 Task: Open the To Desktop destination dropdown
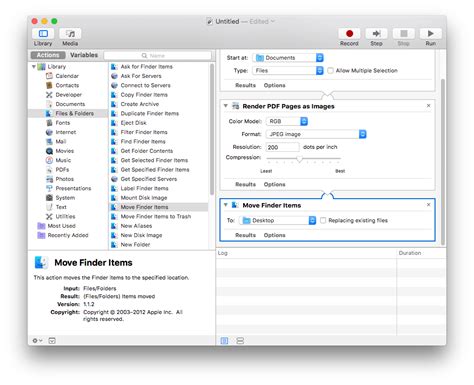[x=278, y=220]
